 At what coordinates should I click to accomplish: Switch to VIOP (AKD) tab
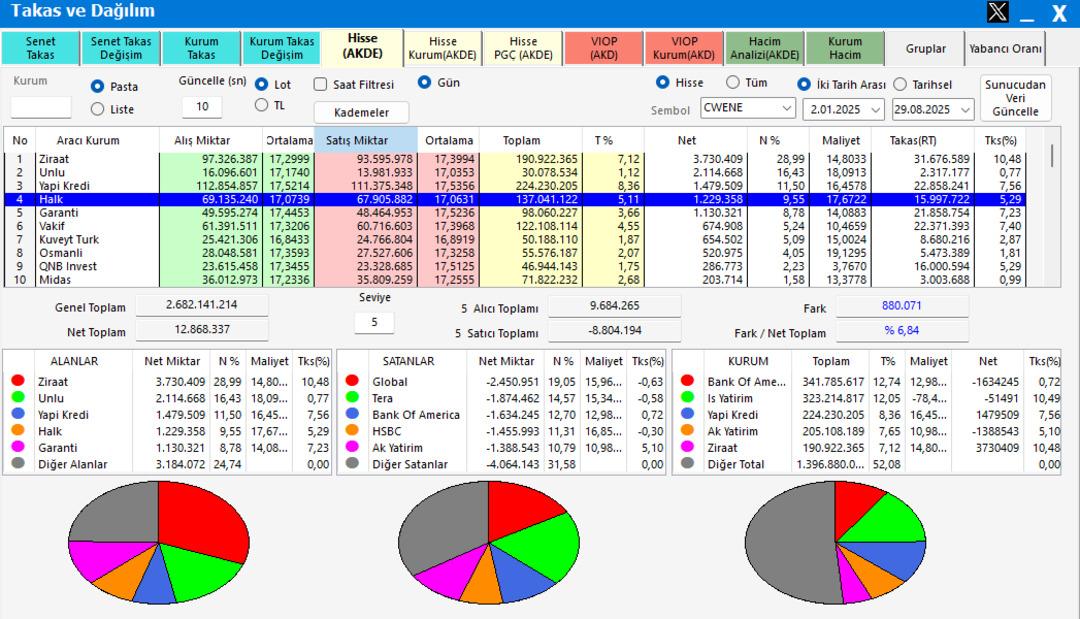603,48
